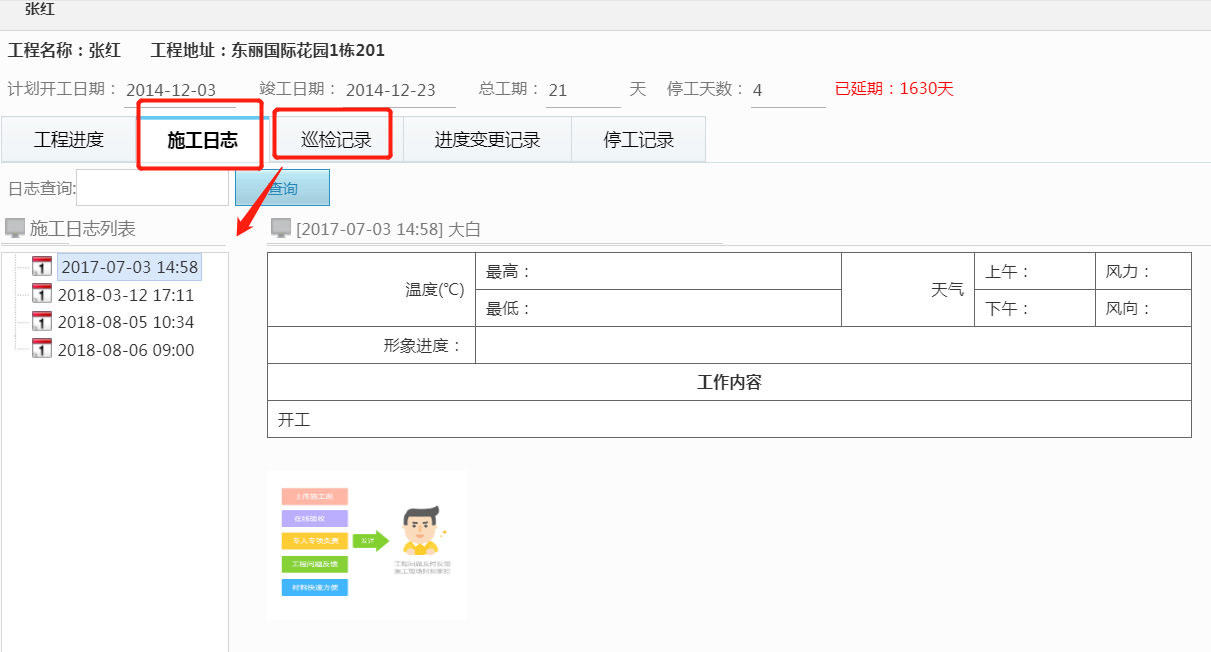Click the monitor icon before 施工日志列表 title
Screen dimensions: 1211x652
pos(14,227)
